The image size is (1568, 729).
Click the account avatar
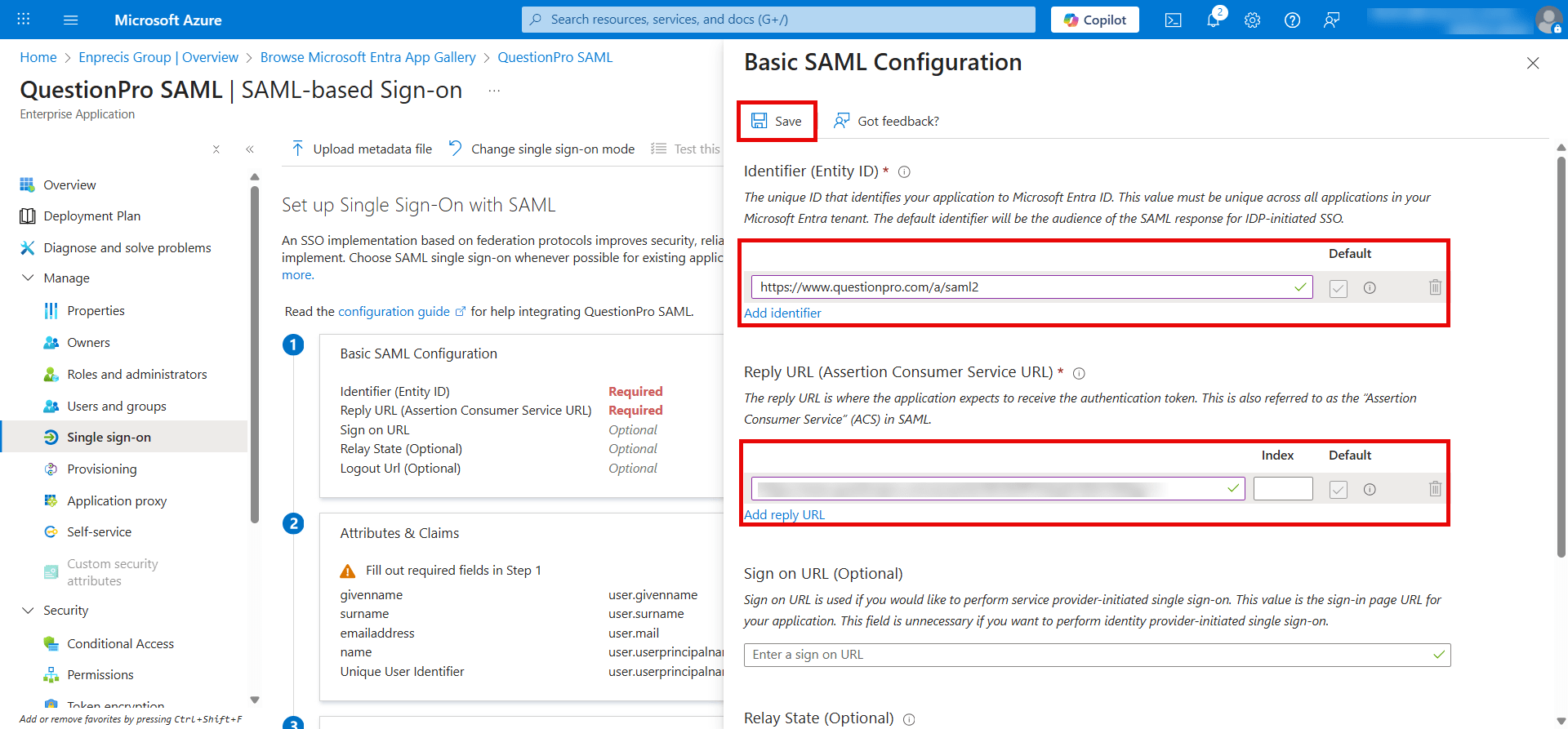coord(1548,20)
